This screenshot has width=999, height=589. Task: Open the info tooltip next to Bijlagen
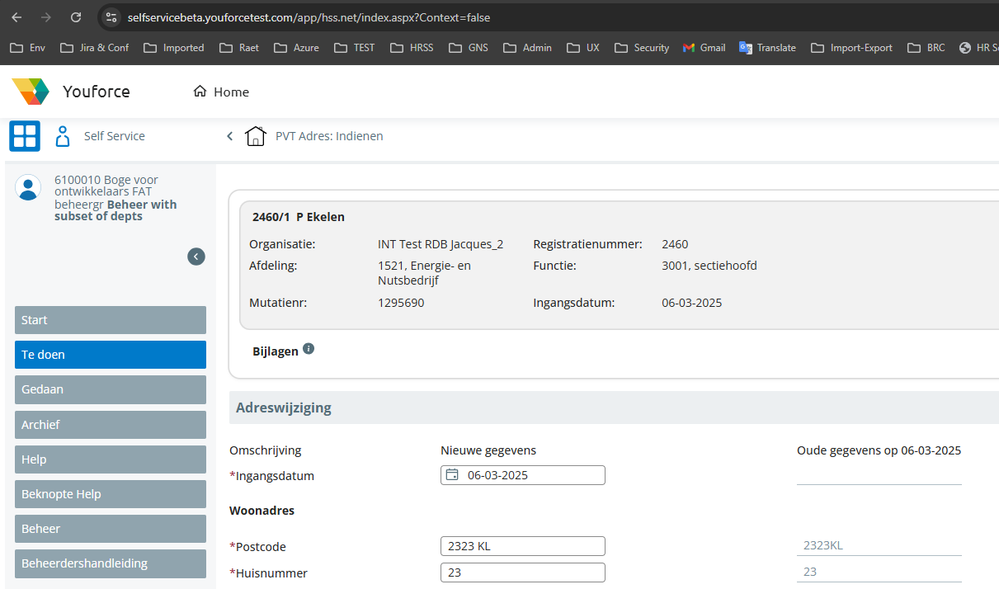point(308,347)
